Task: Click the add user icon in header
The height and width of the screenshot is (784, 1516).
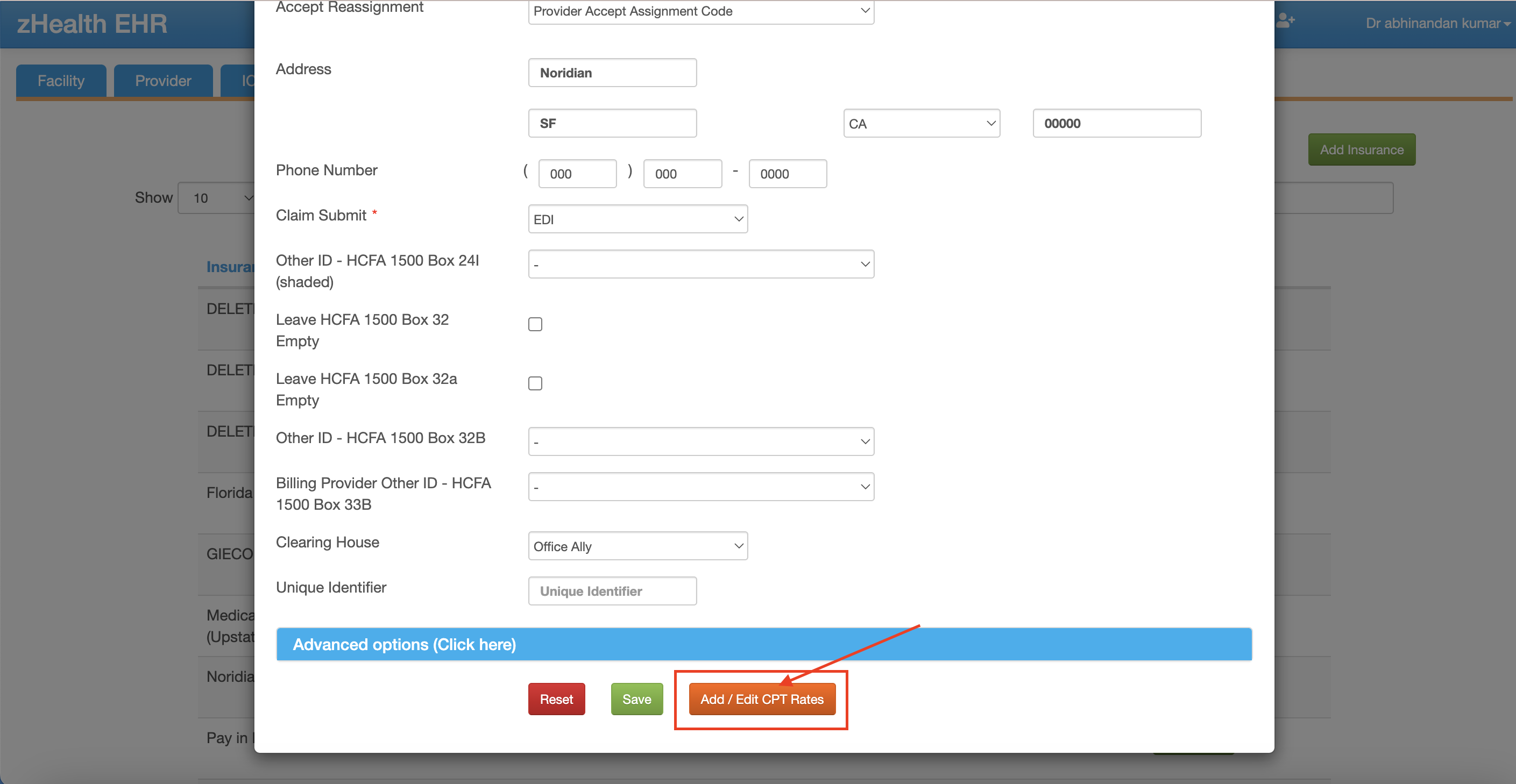Action: [1285, 21]
